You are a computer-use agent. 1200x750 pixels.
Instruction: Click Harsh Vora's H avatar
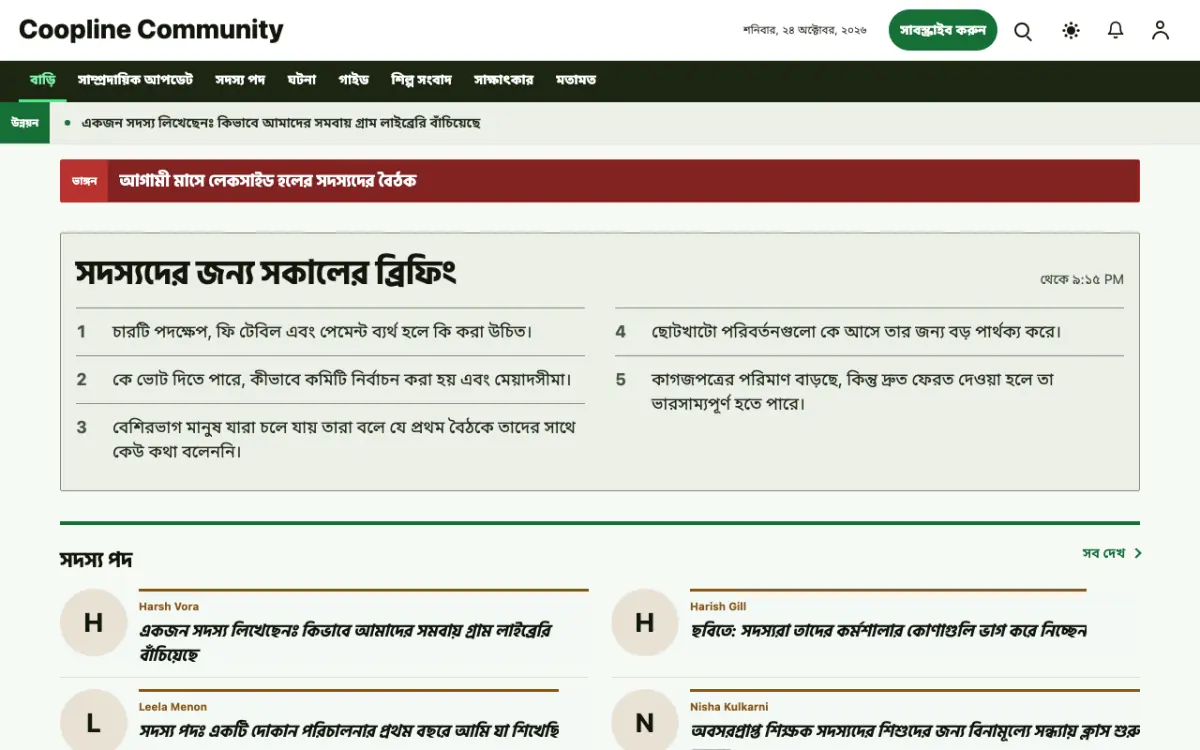tap(93, 623)
